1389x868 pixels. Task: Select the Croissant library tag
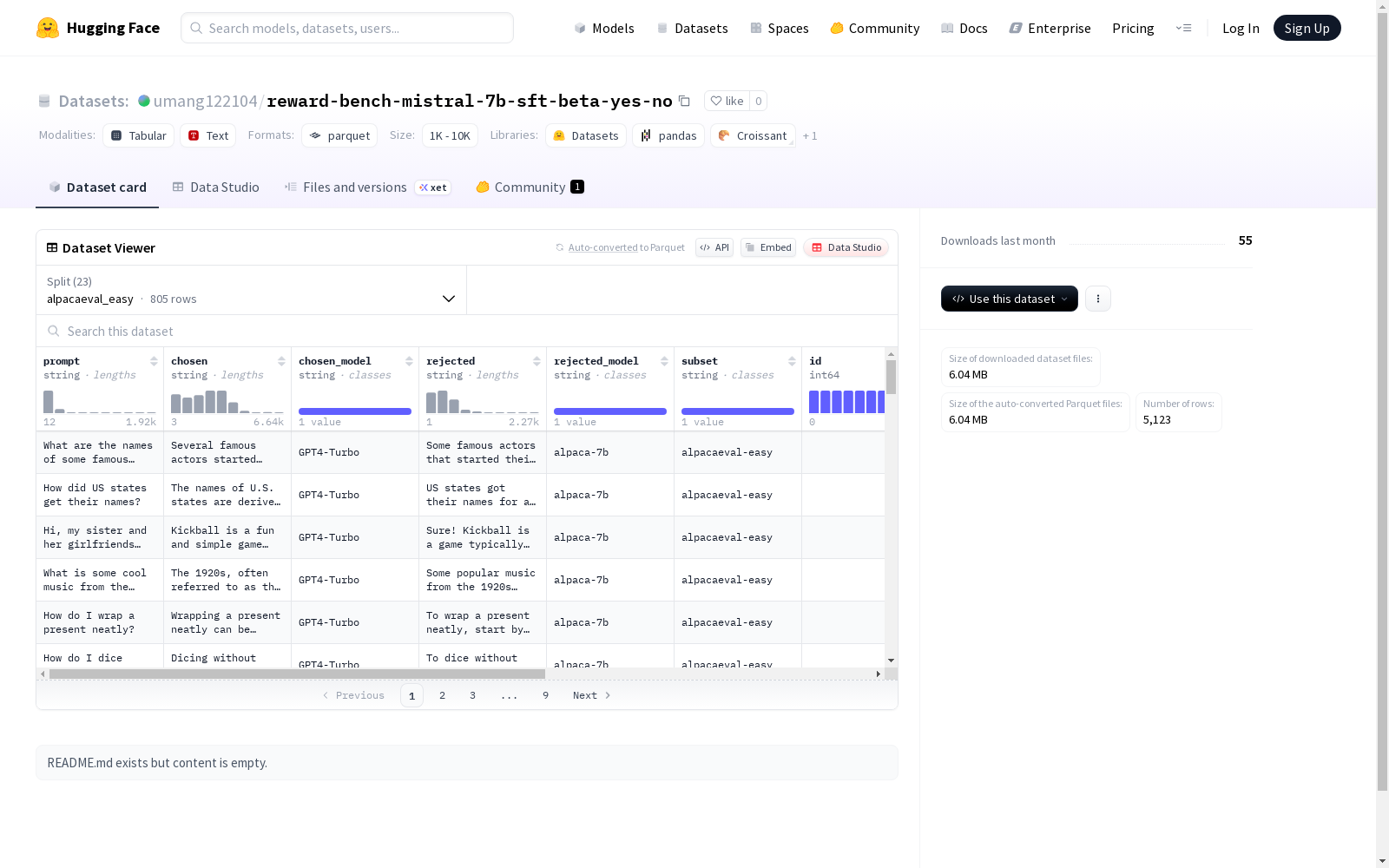753,135
